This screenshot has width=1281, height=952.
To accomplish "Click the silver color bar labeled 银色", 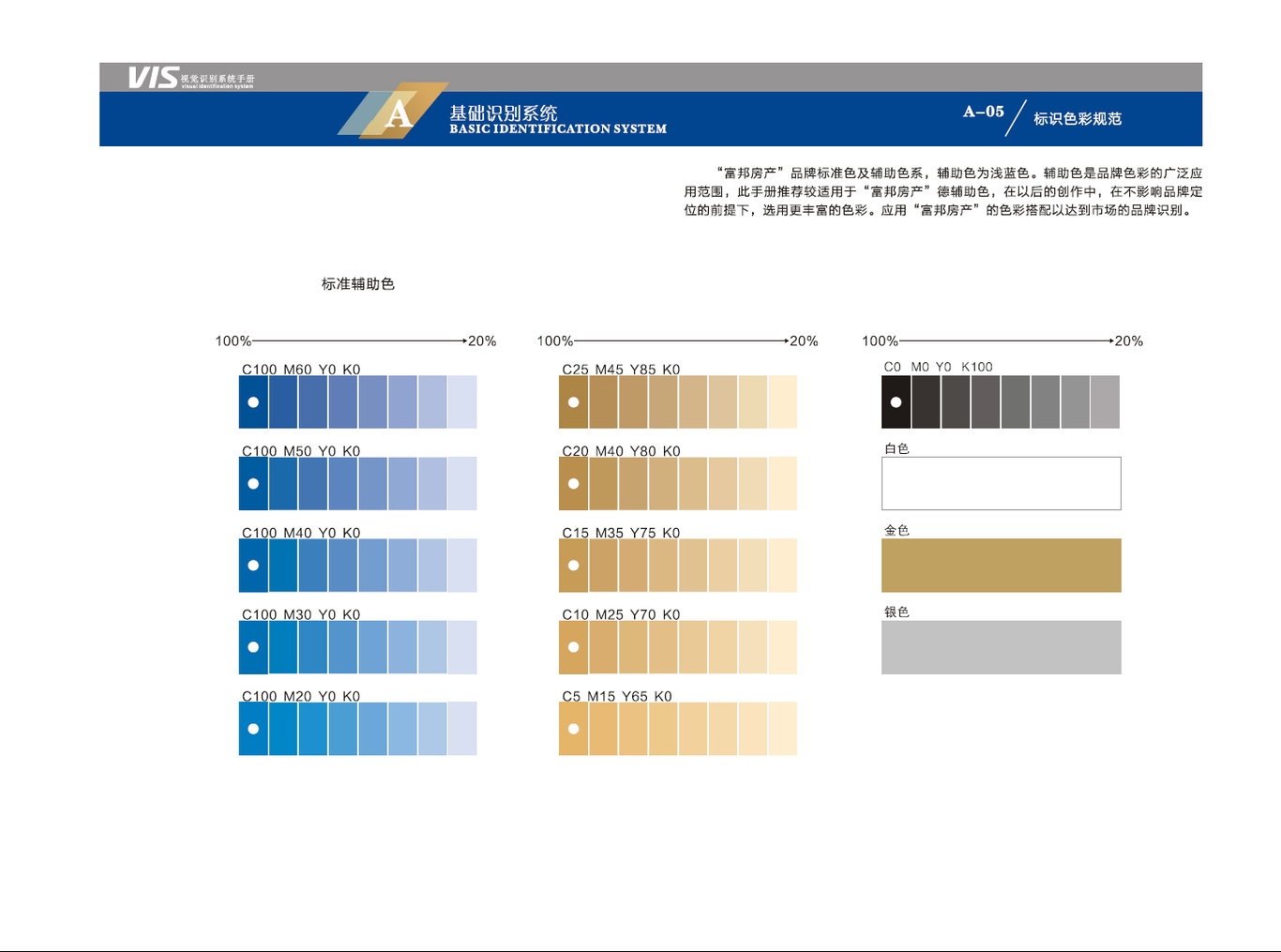I will pos(1001,647).
